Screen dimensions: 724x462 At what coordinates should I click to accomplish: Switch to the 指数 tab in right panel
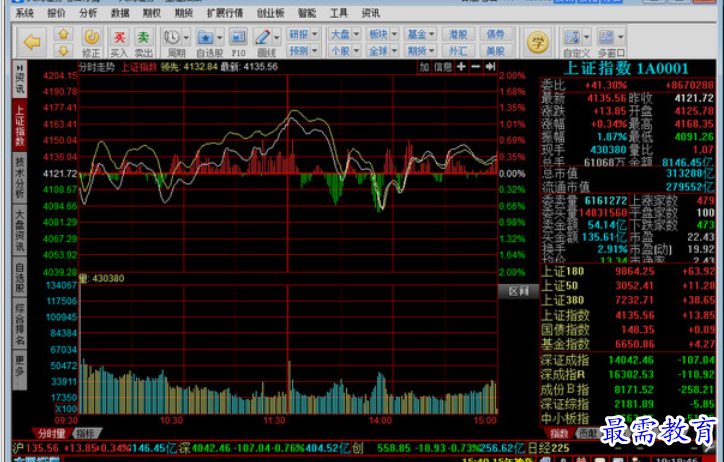(559, 433)
